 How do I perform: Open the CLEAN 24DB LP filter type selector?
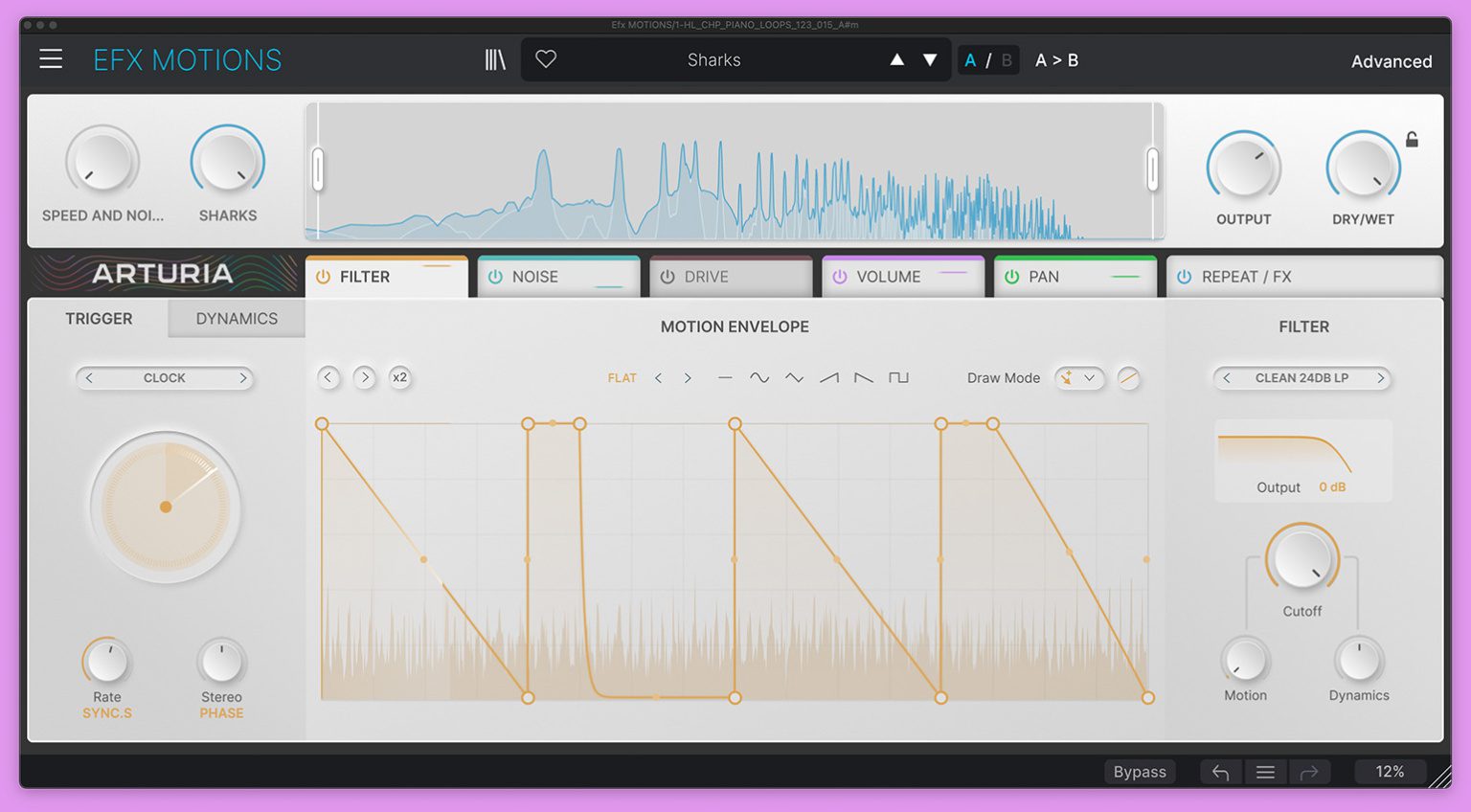click(1301, 378)
